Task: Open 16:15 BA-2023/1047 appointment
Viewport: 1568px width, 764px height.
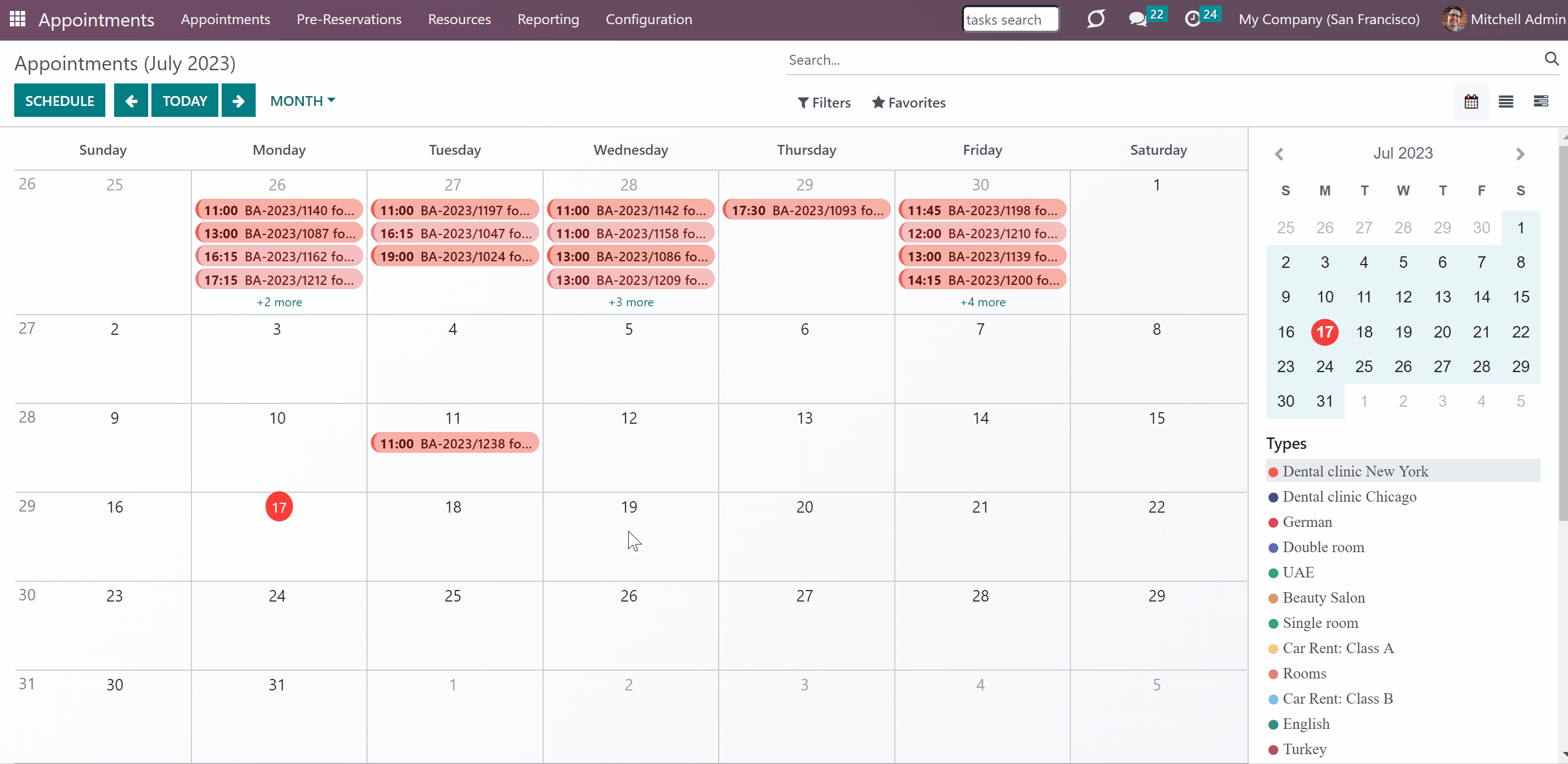Action: point(455,233)
